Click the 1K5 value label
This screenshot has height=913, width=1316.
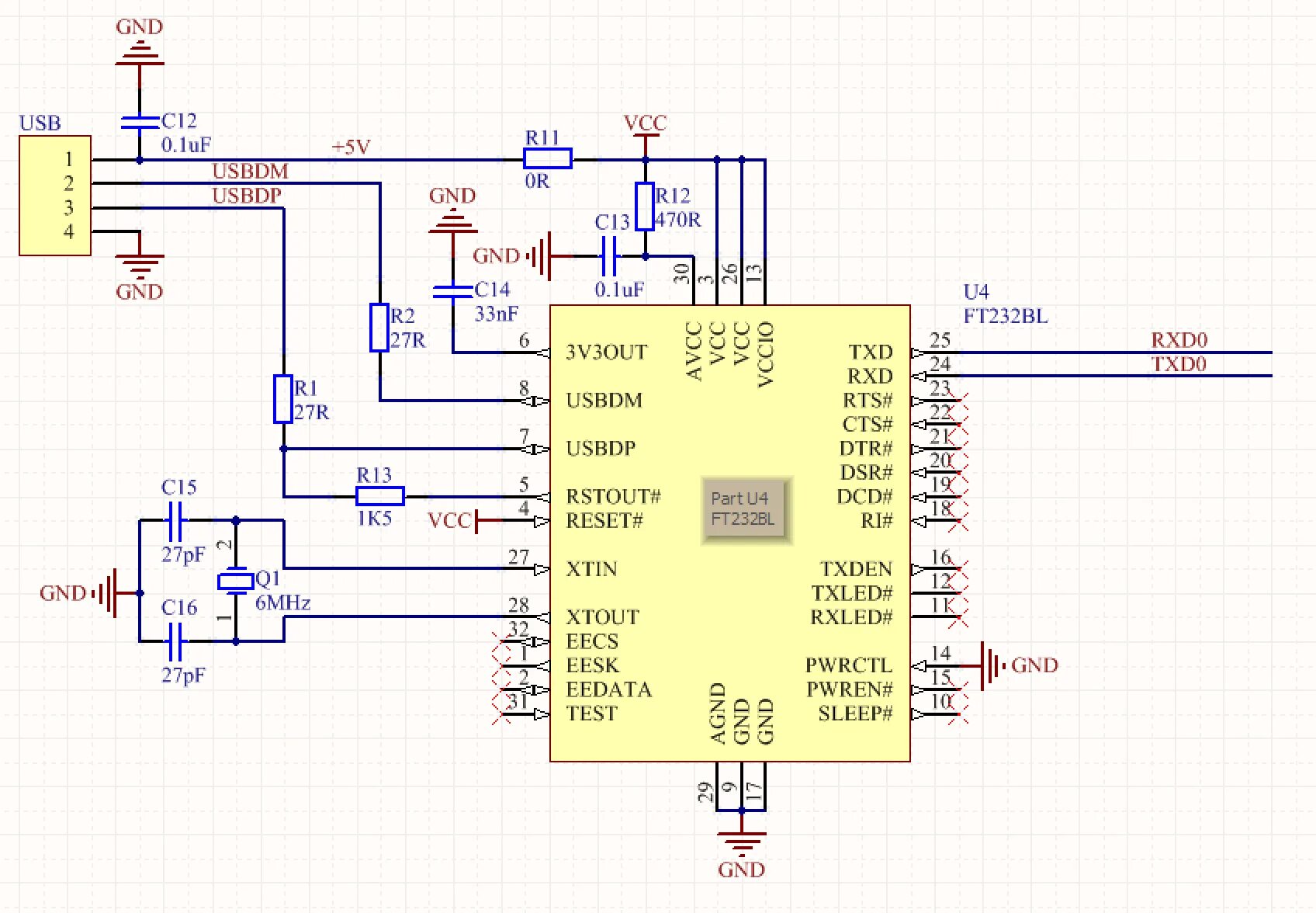pos(375,519)
